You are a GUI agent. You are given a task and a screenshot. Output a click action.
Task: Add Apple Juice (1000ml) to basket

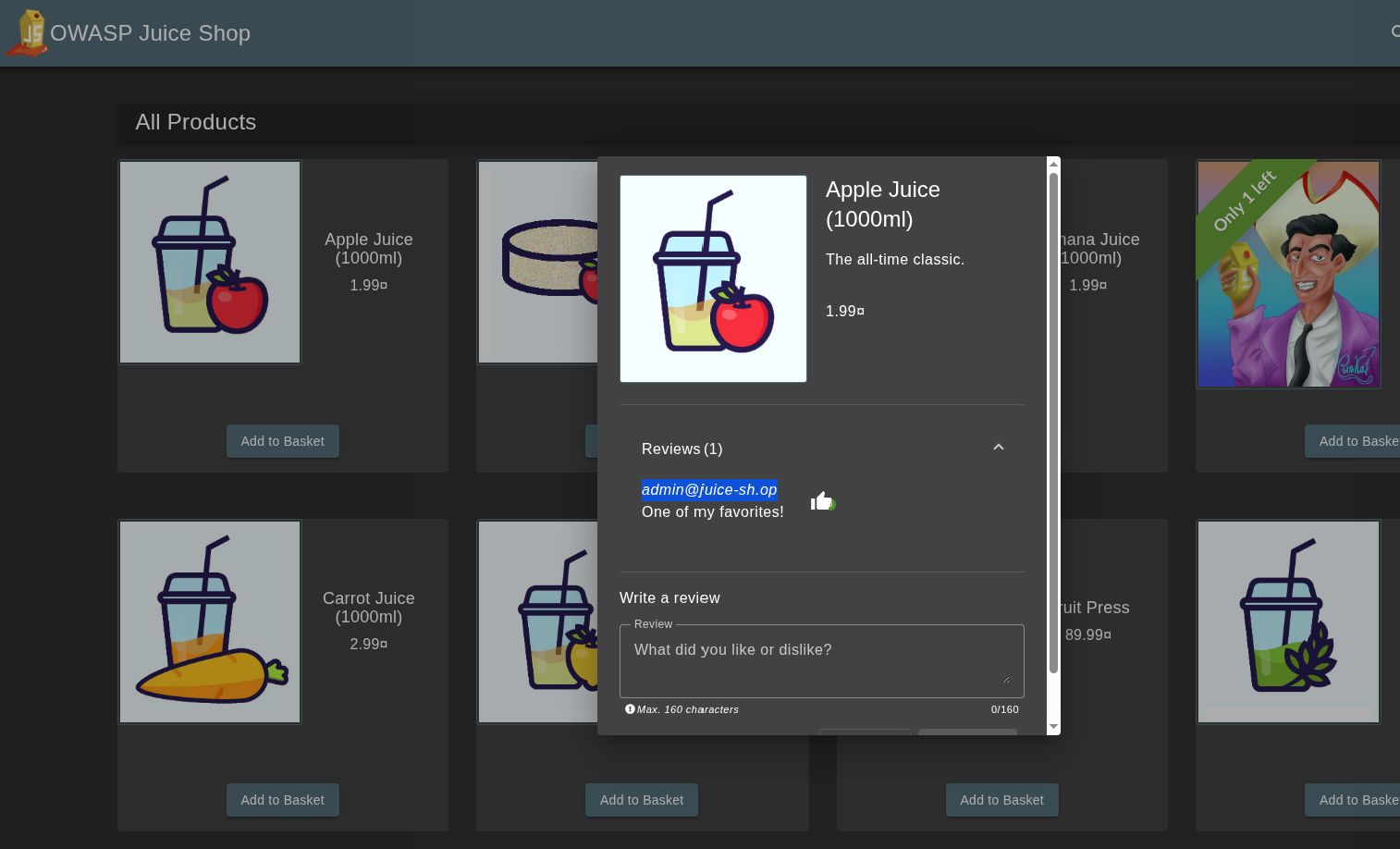(x=282, y=441)
